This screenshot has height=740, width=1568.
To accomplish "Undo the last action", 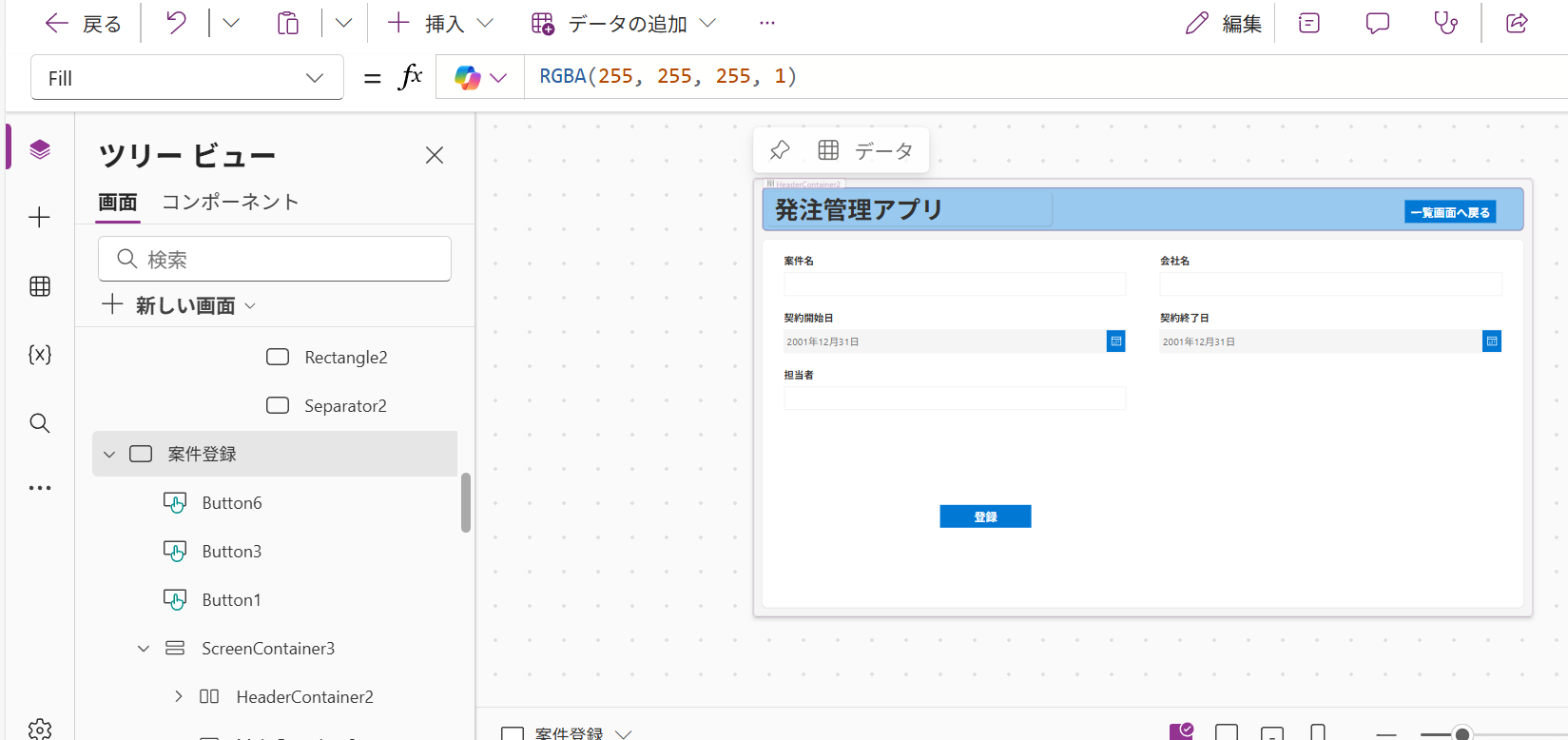I will [x=177, y=23].
